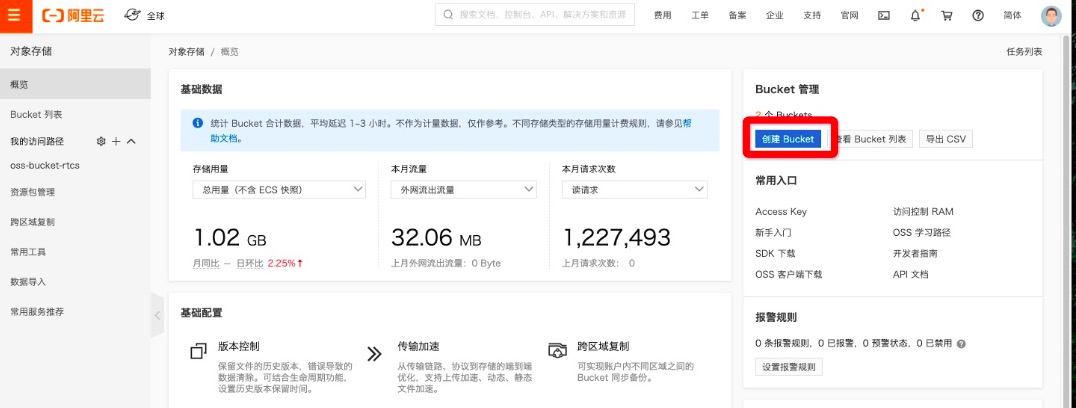
Task: Click the 创建 Bucket button
Action: click(788, 139)
